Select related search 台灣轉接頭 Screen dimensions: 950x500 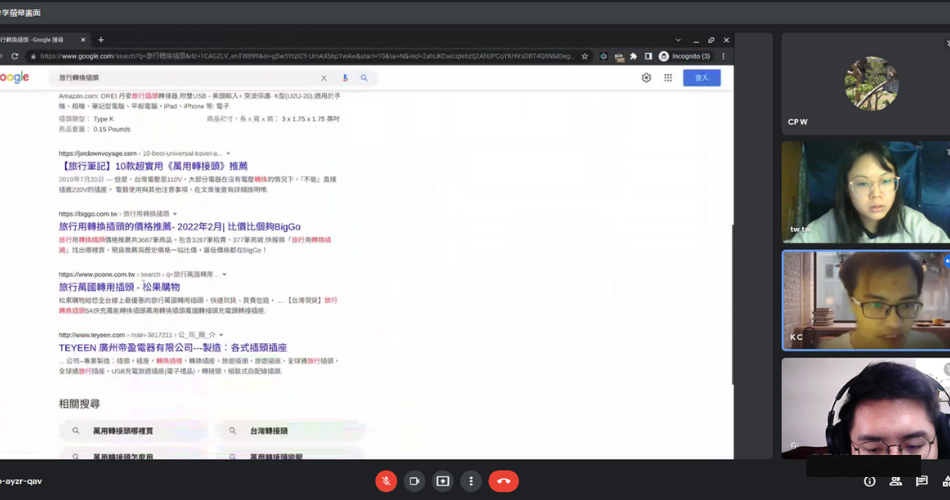point(290,431)
